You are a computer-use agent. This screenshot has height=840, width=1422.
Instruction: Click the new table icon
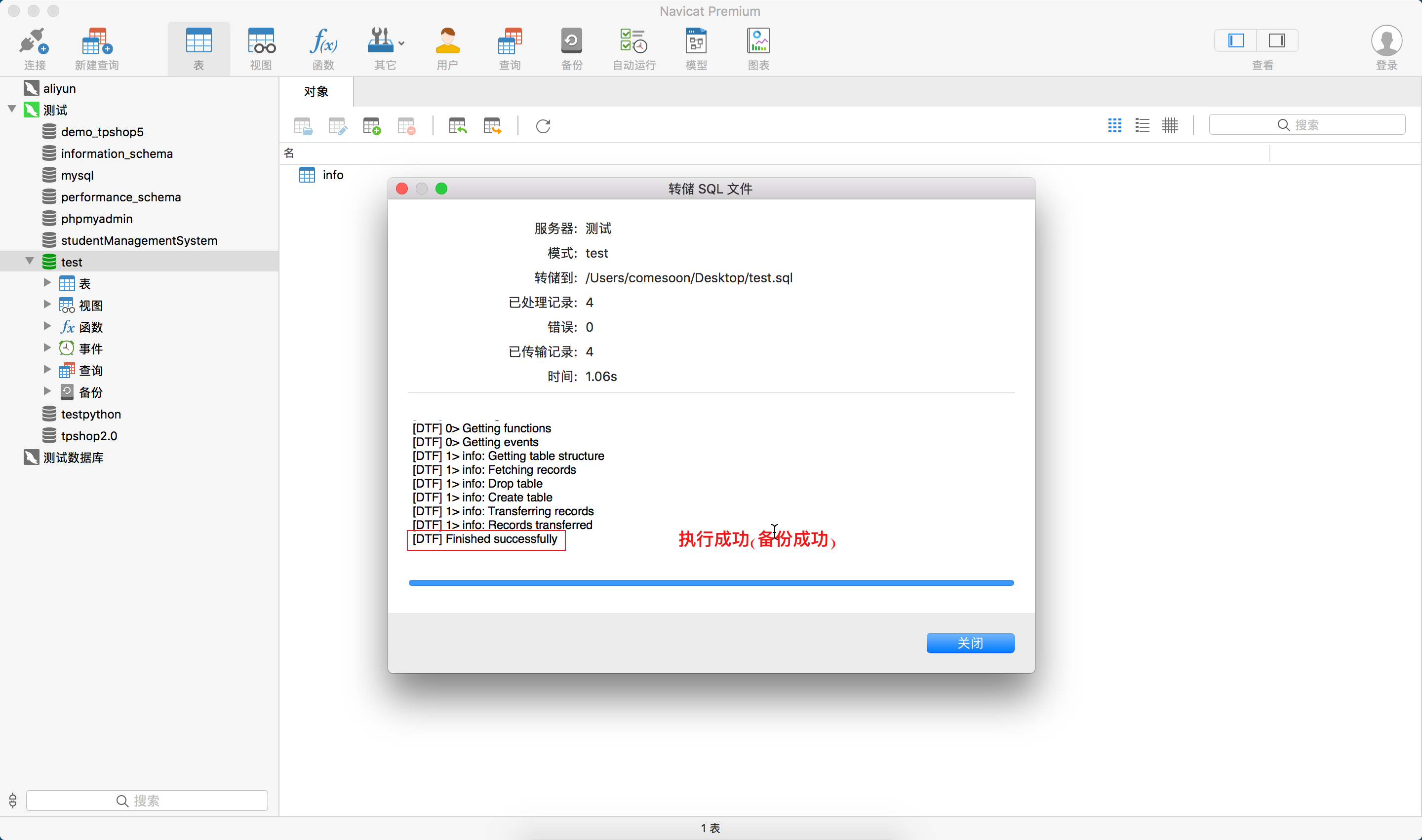(x=371, y=126)
